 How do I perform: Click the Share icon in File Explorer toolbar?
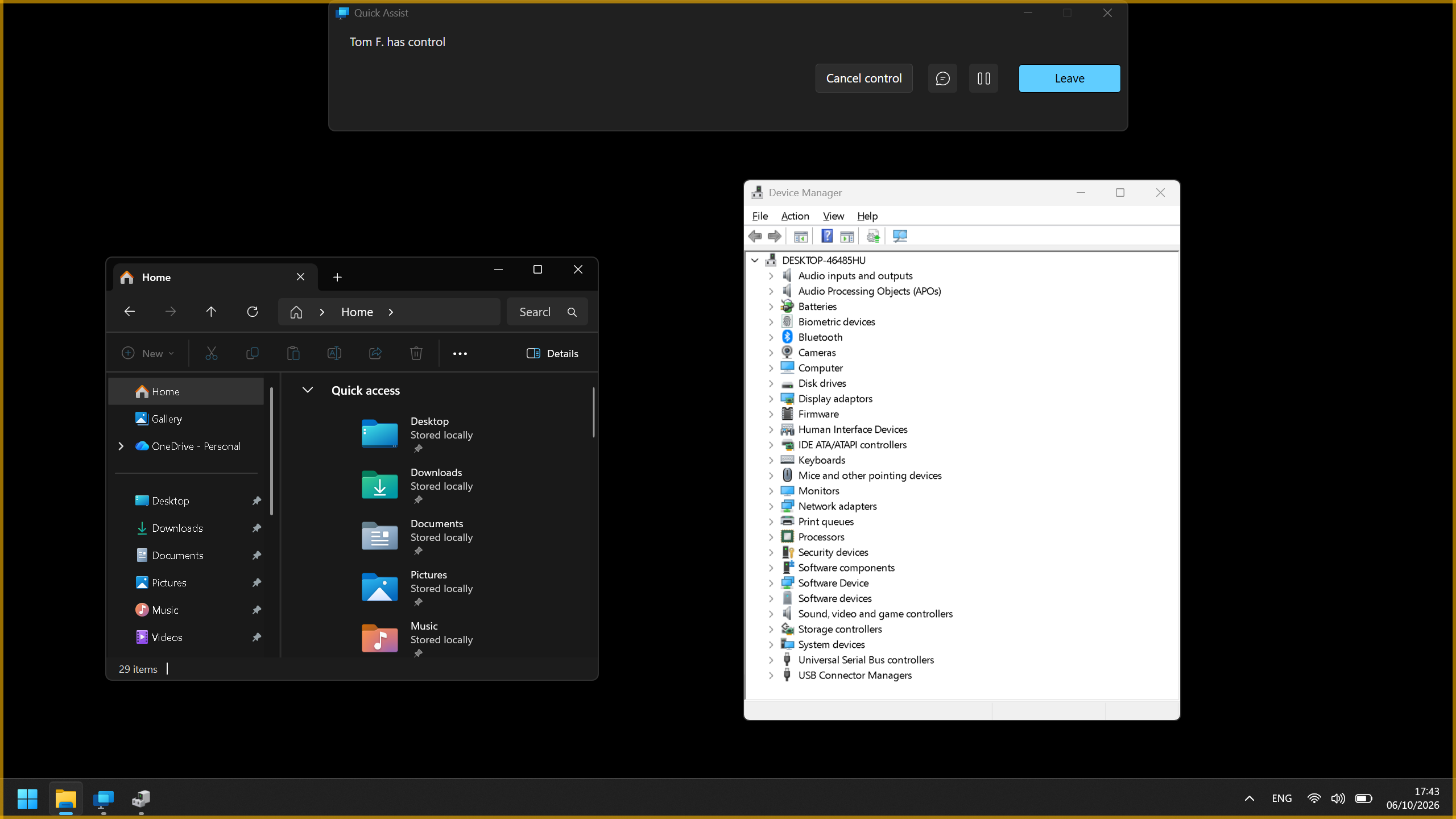375,353
